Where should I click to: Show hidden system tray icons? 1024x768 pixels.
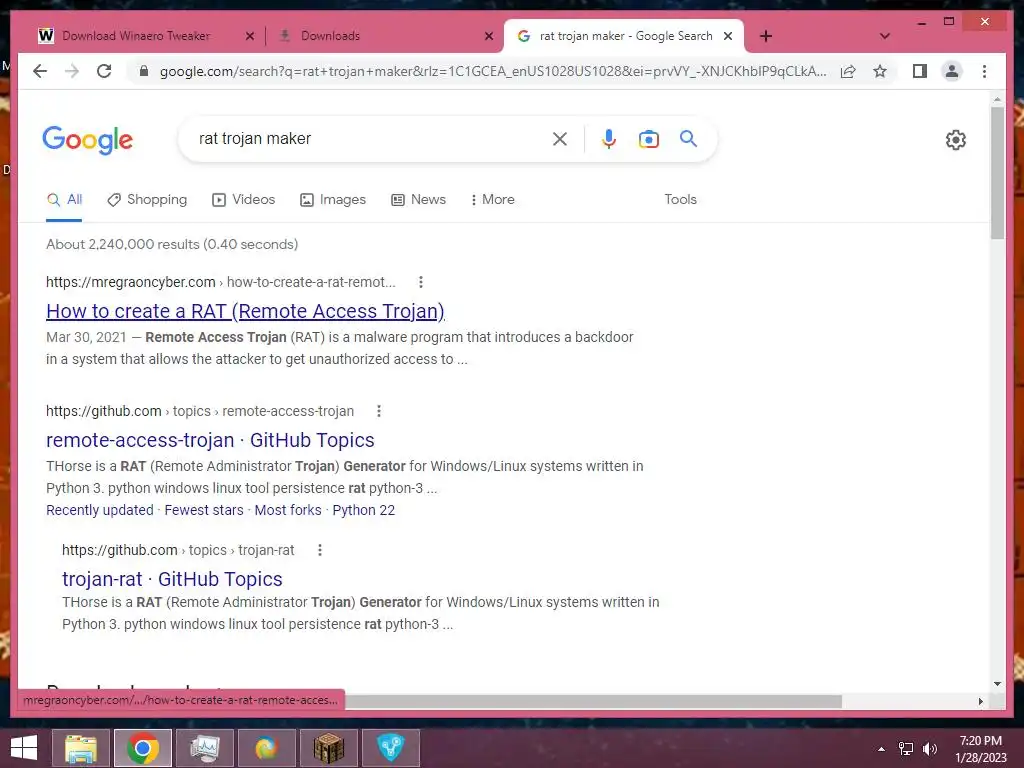[882, 749]
